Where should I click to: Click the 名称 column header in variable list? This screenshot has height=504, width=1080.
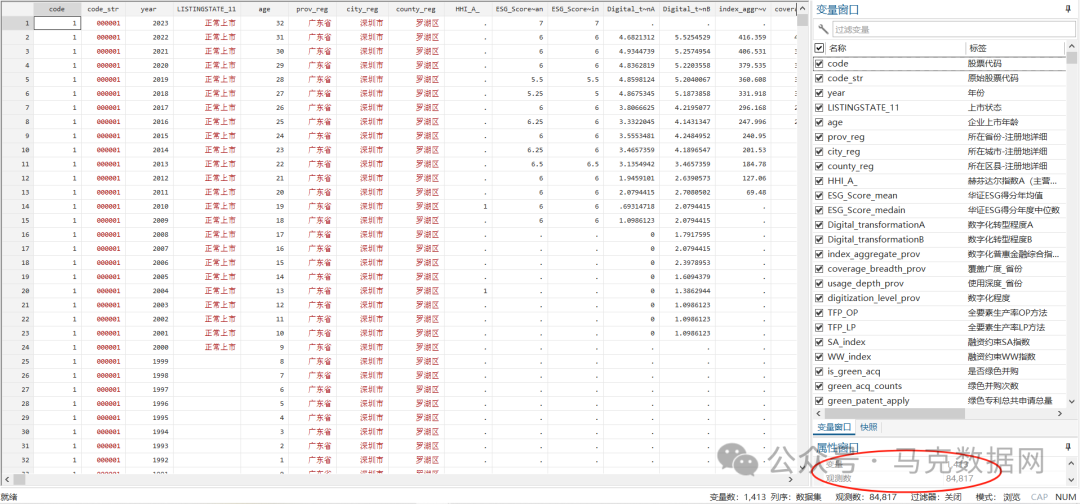894,48
